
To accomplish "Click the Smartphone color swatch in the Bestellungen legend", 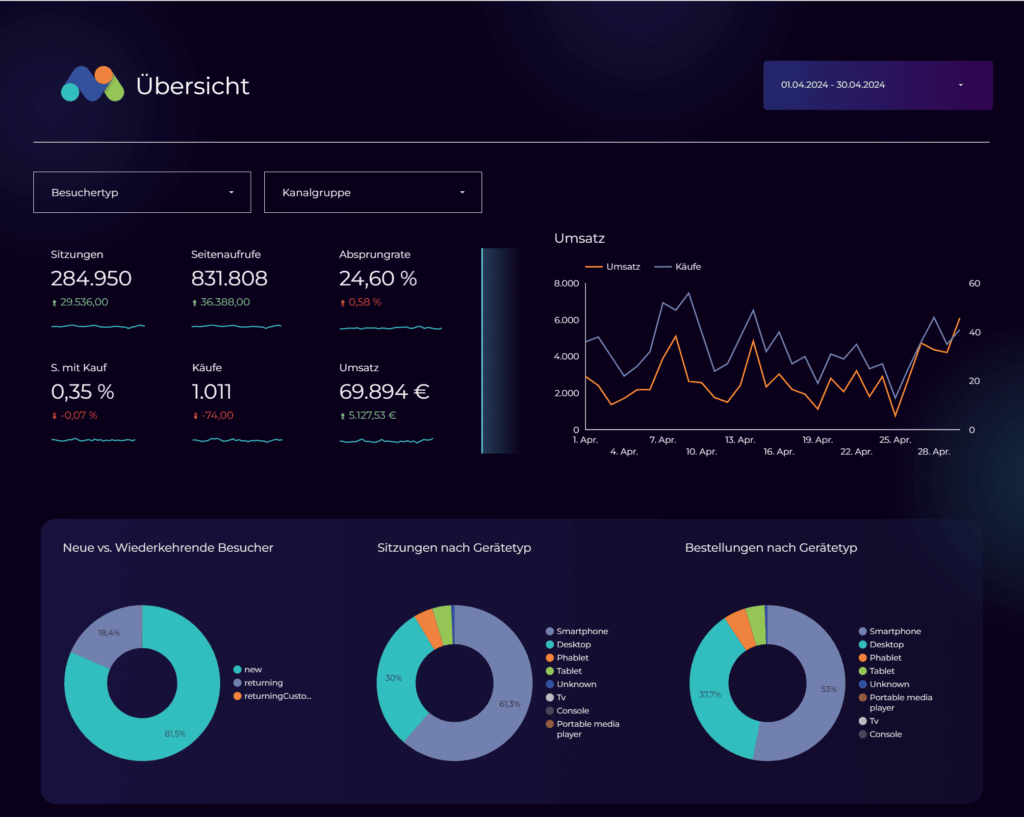I will click(863, 632).
